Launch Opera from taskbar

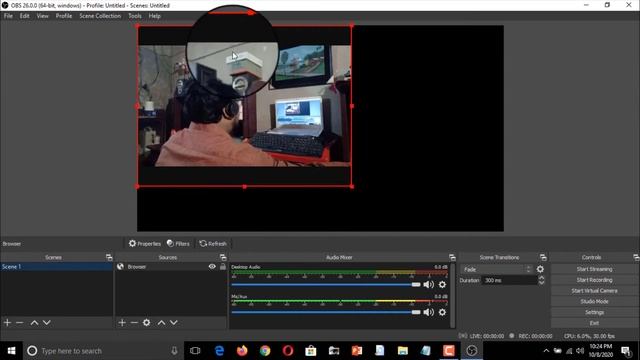288,351
